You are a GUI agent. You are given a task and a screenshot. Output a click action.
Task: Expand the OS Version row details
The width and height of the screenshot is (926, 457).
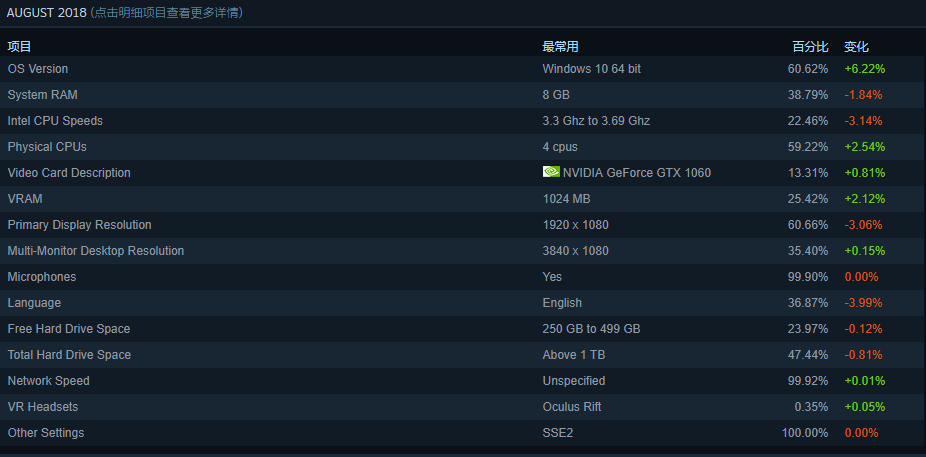38,69
